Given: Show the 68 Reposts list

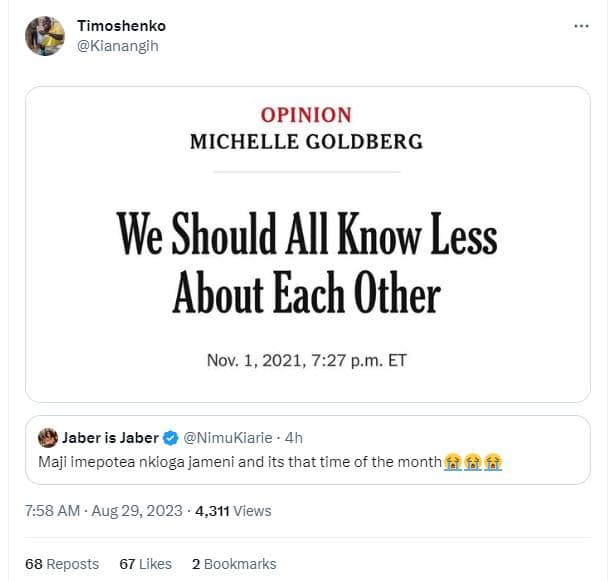Looking at the screenshot, I should [x=62, y=564].
